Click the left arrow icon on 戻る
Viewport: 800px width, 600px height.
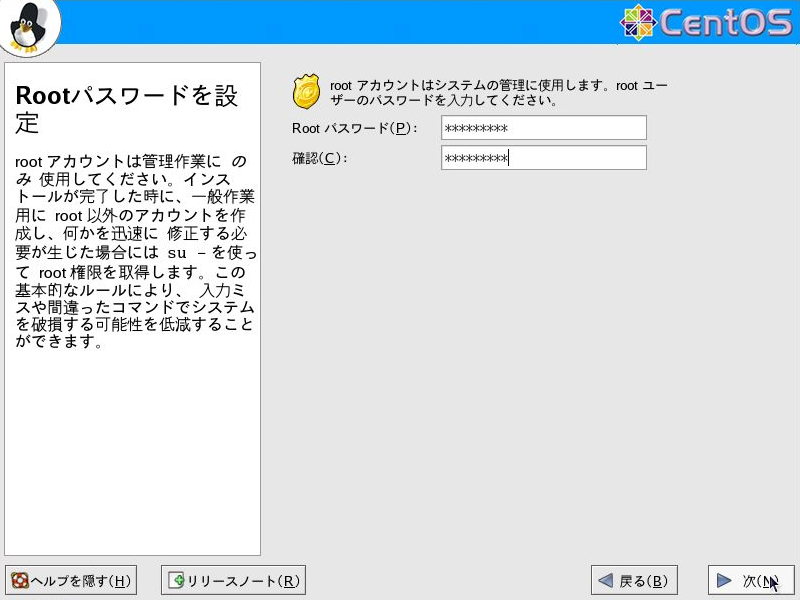click(x=605, y=580)
